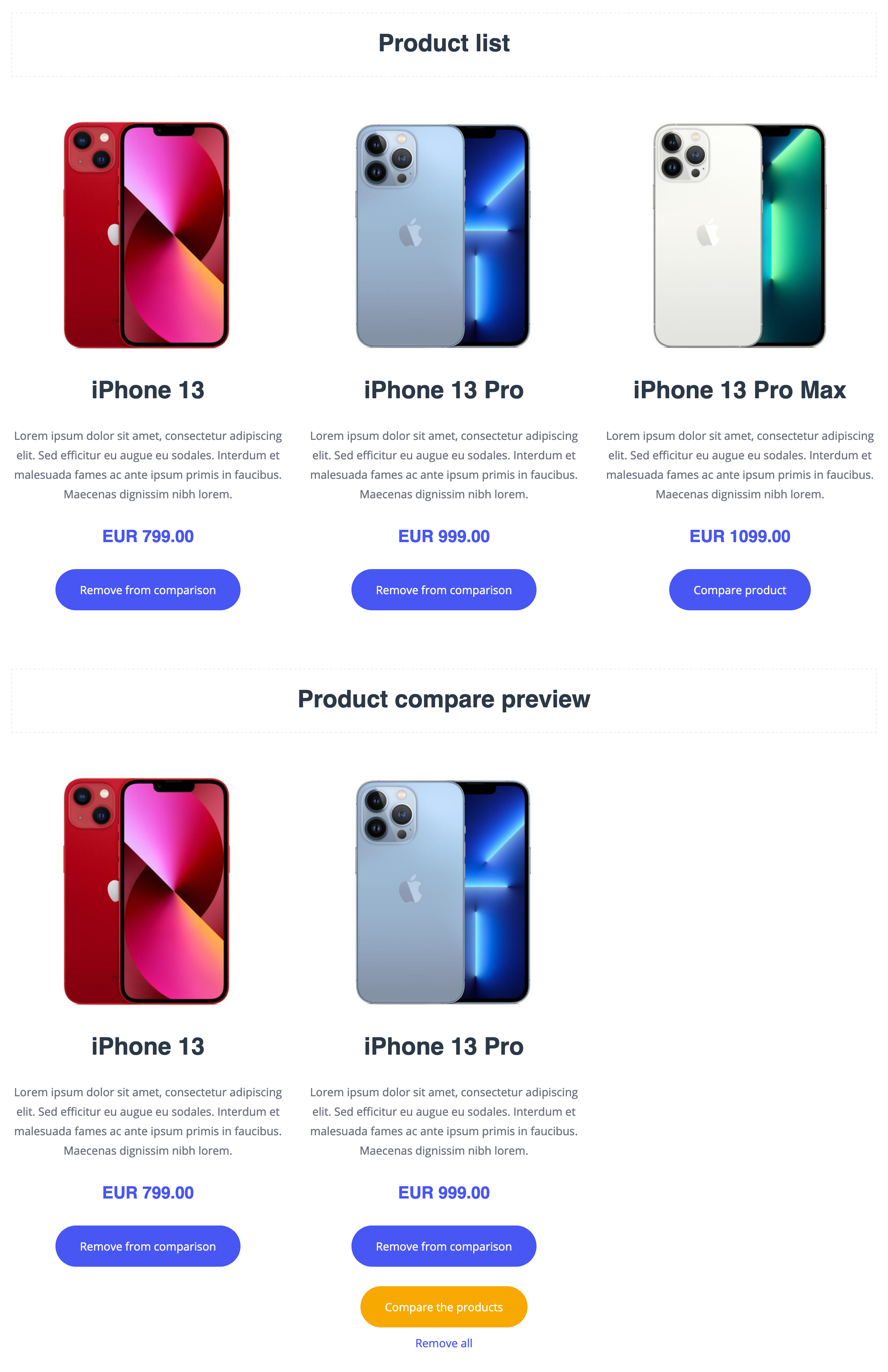Click the orange Compare the products button
The width and height of the screenshot is (888, 1372).
pos(443,1306)
